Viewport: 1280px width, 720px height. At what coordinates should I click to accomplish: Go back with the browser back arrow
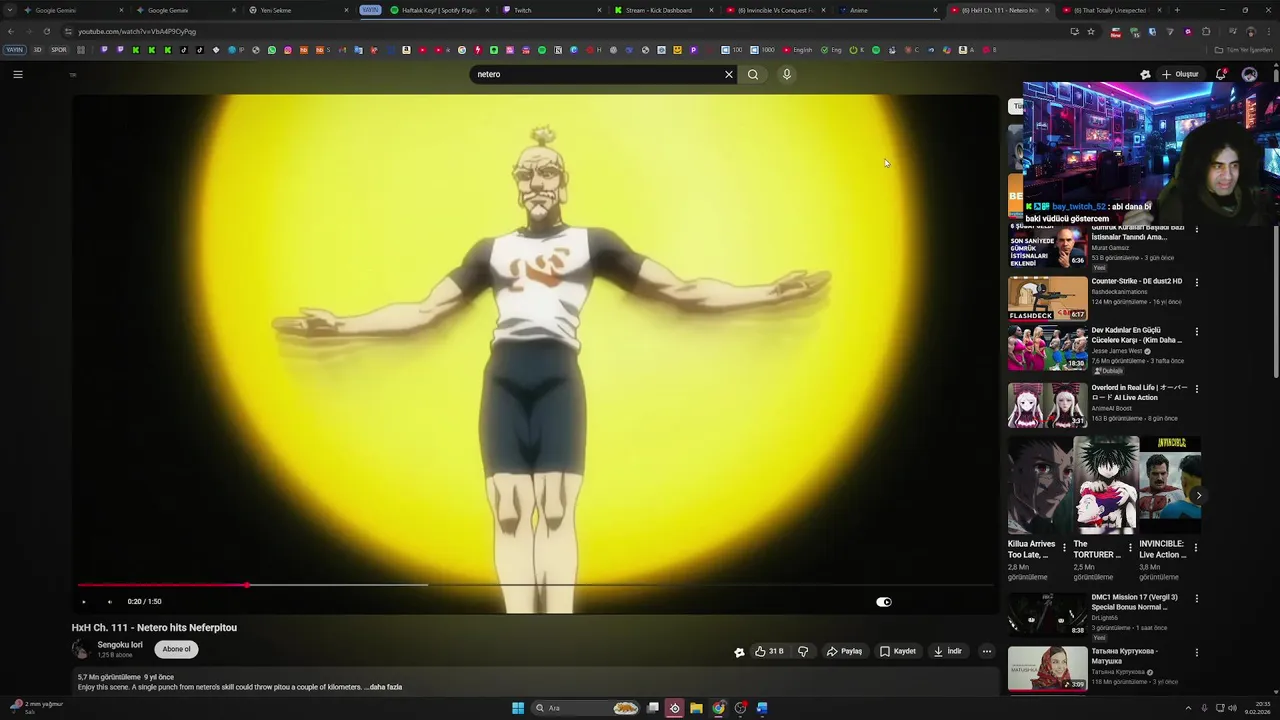tap(11, 31)
